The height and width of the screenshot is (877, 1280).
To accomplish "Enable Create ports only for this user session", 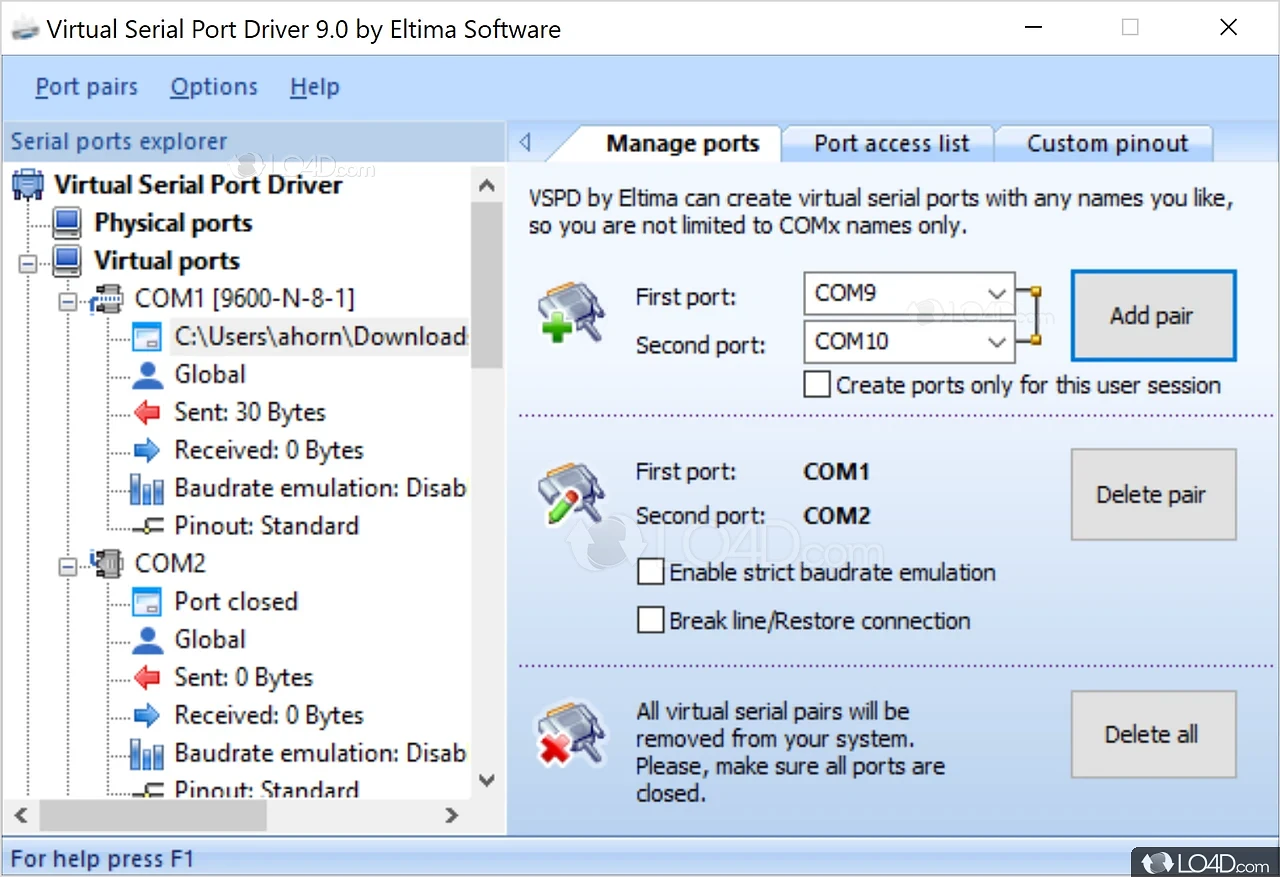I will (x=817, y=385).
